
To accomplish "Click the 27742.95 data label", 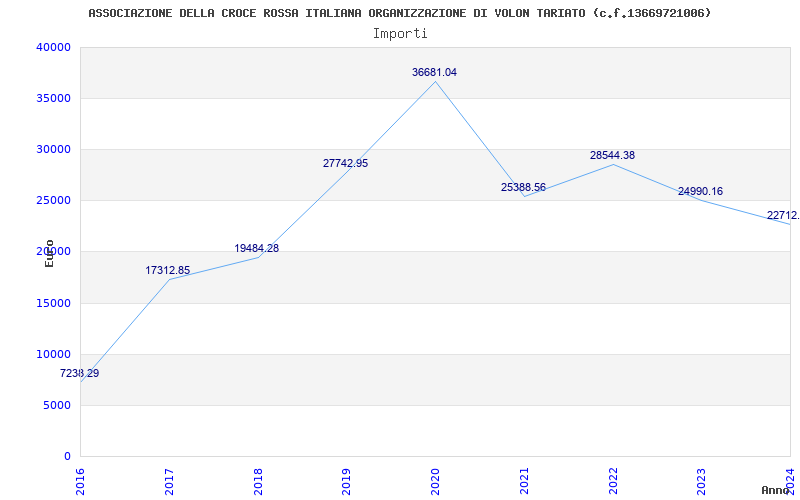I will click(x=345, y=163).
